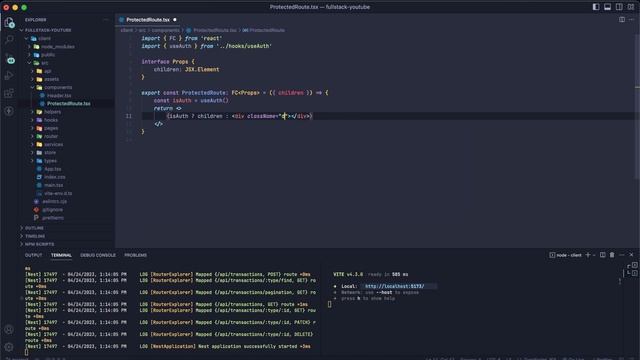Switch to the TERMINAL panel tab
The image size is (640, 360).
point(61,255)
